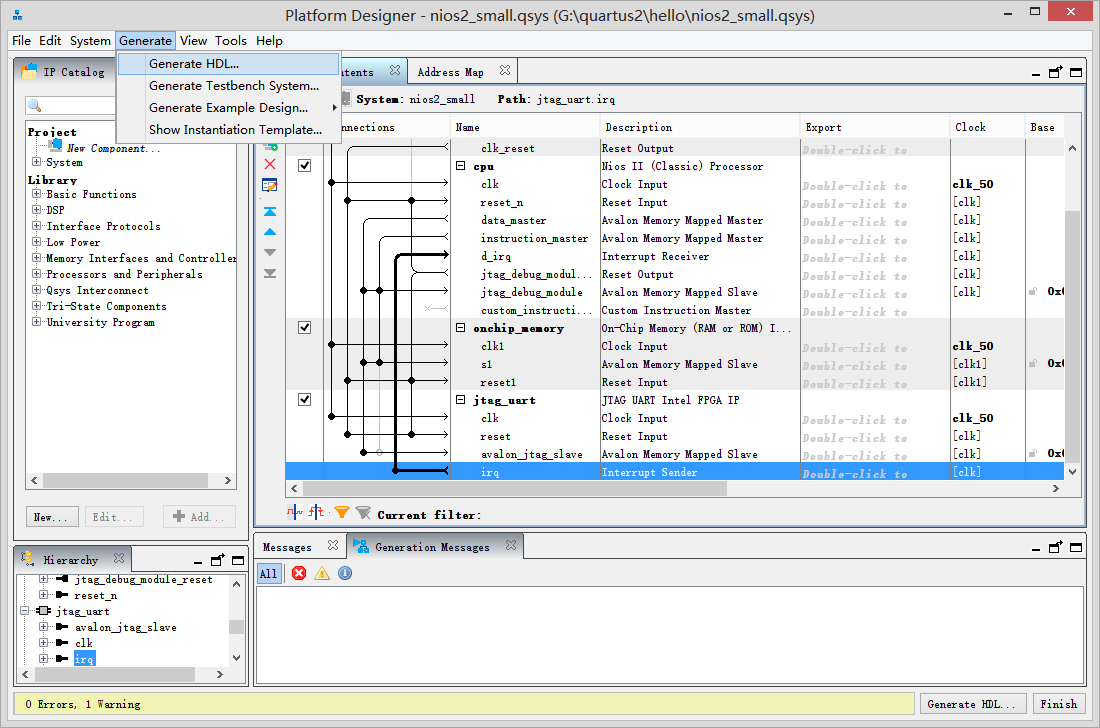Click the orange filter funnel icon
The width and height of the screenshot is (1100, 728).
(x=341, y=513)
